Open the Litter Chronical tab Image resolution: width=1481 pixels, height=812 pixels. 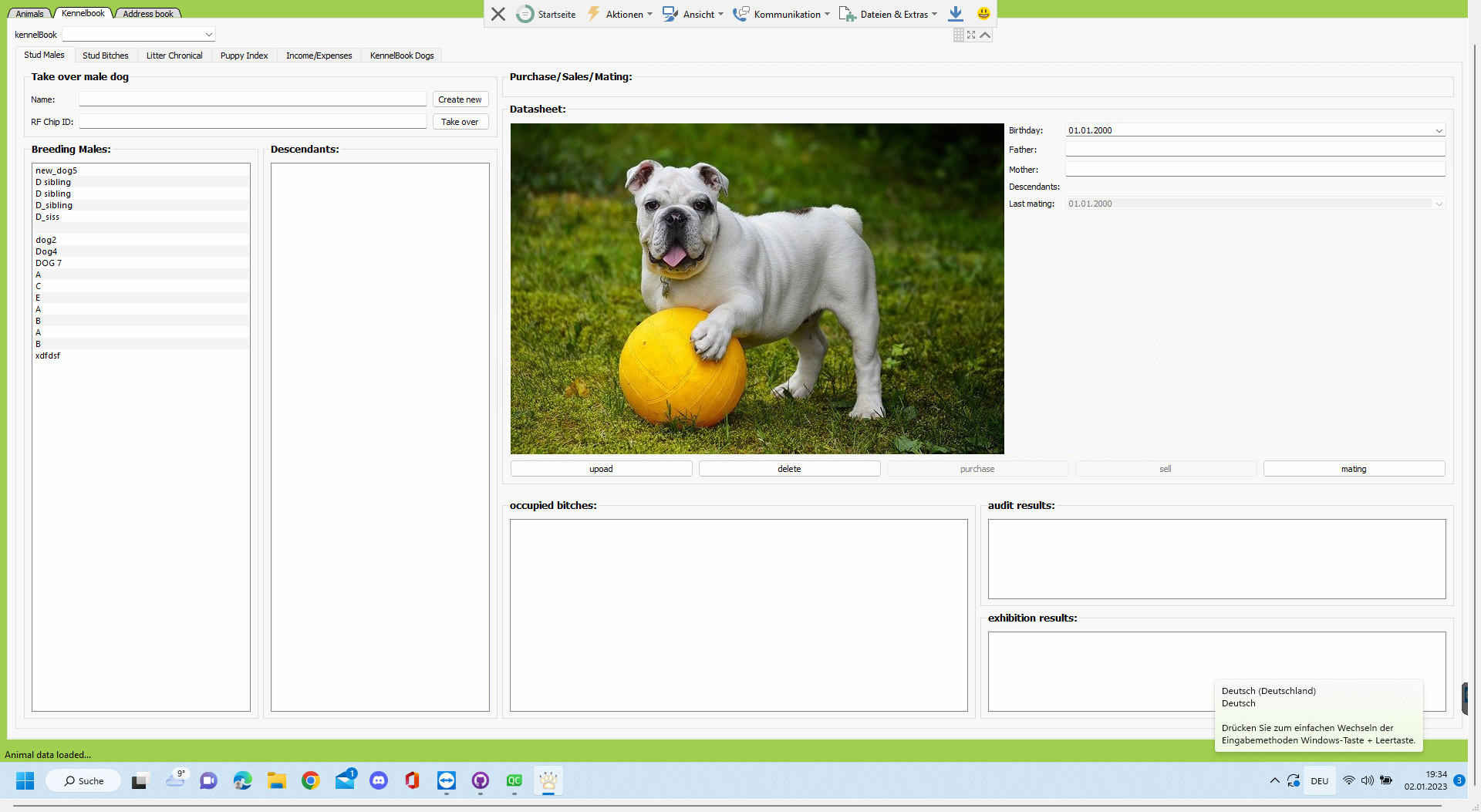[174, 56]
